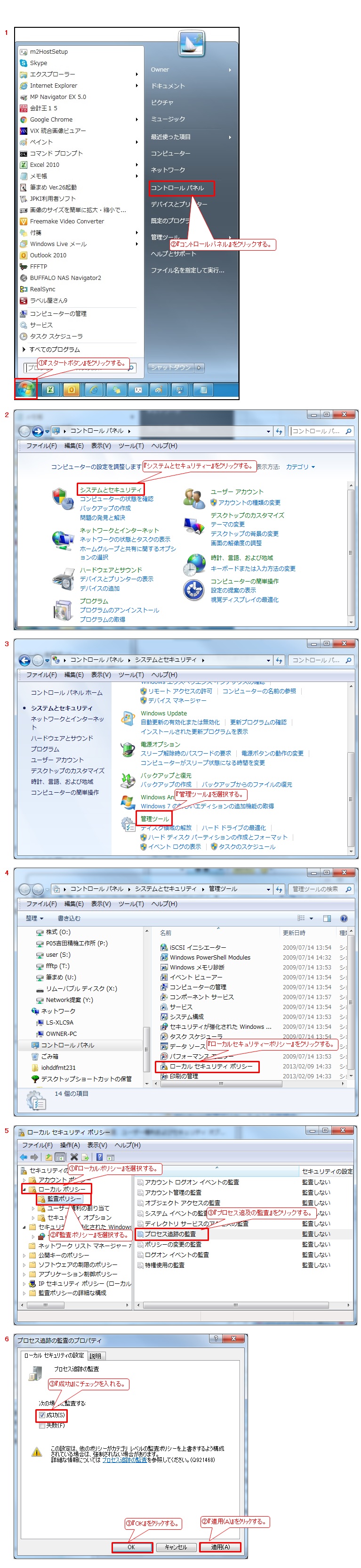
Task: Open コマンド プロンプト from the Start menu
Action: tap(56, 153)
